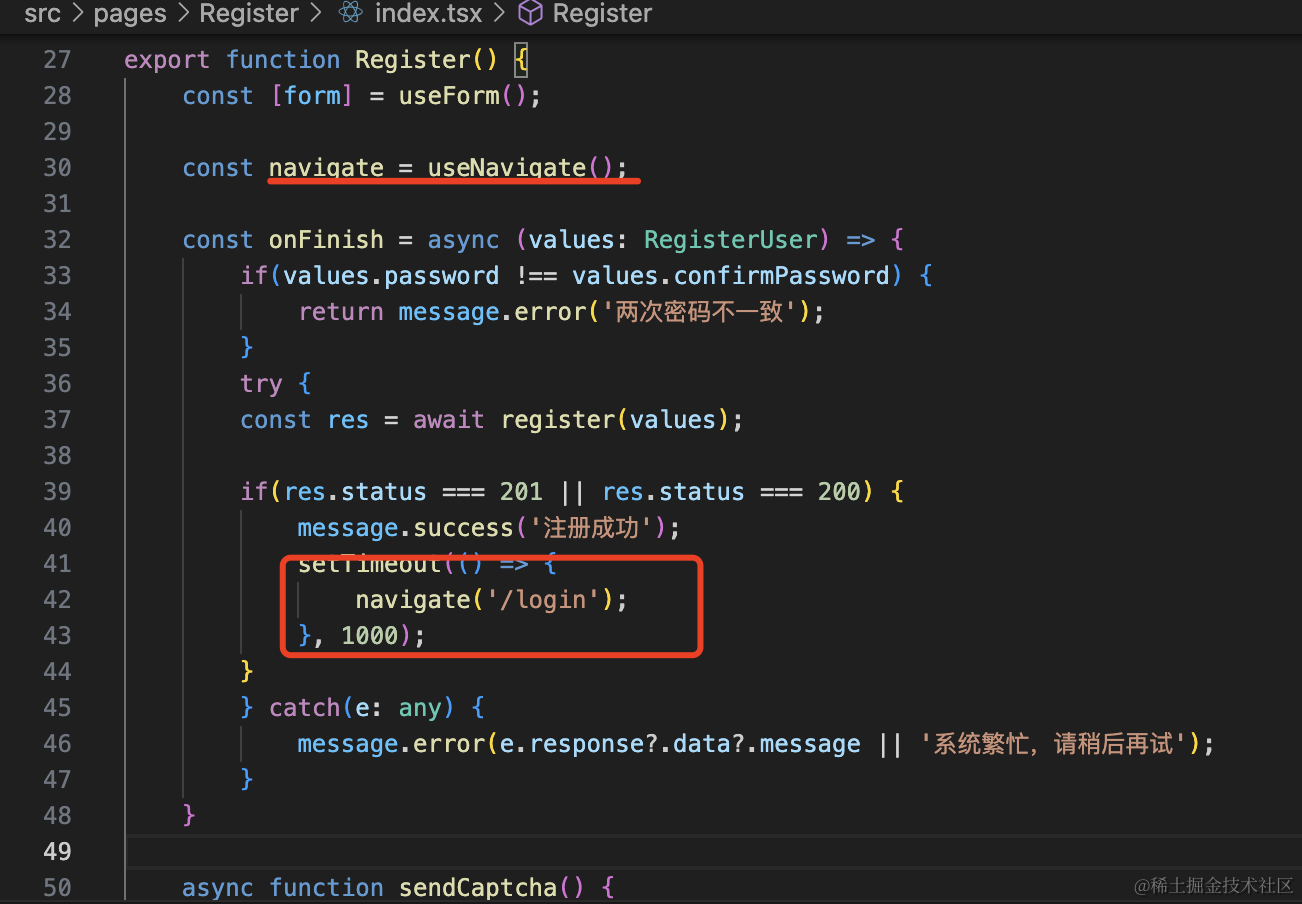Open the src breadcrumb folder
This screenshot has width=1302, height=904.
pyautogui.click(x=42, y=13)
